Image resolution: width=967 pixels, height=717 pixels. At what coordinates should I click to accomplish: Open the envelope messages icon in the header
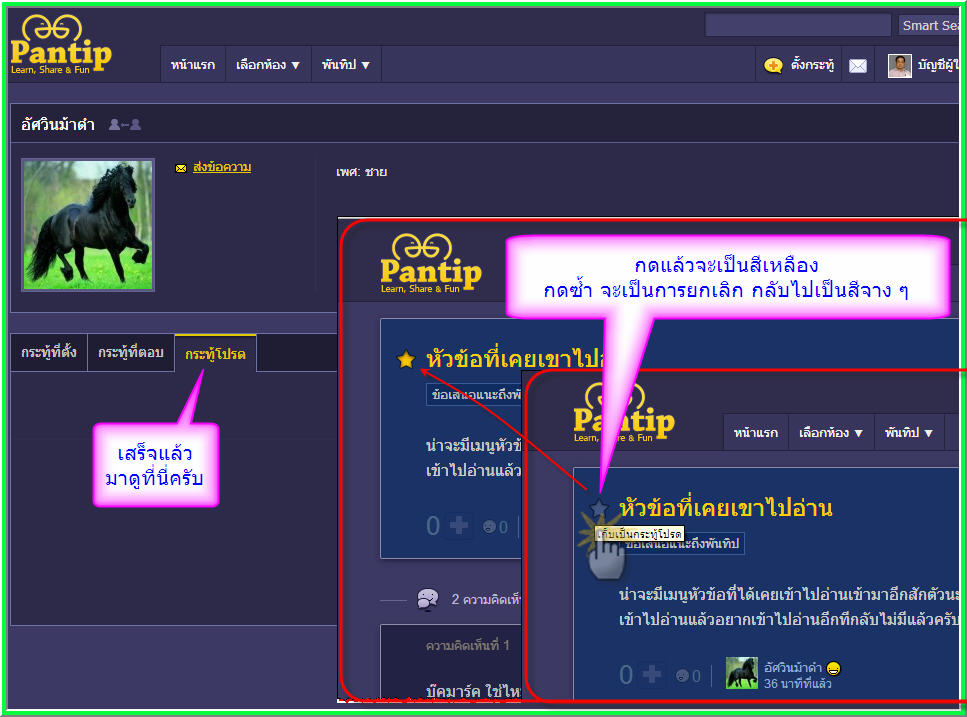coord(857,65)
